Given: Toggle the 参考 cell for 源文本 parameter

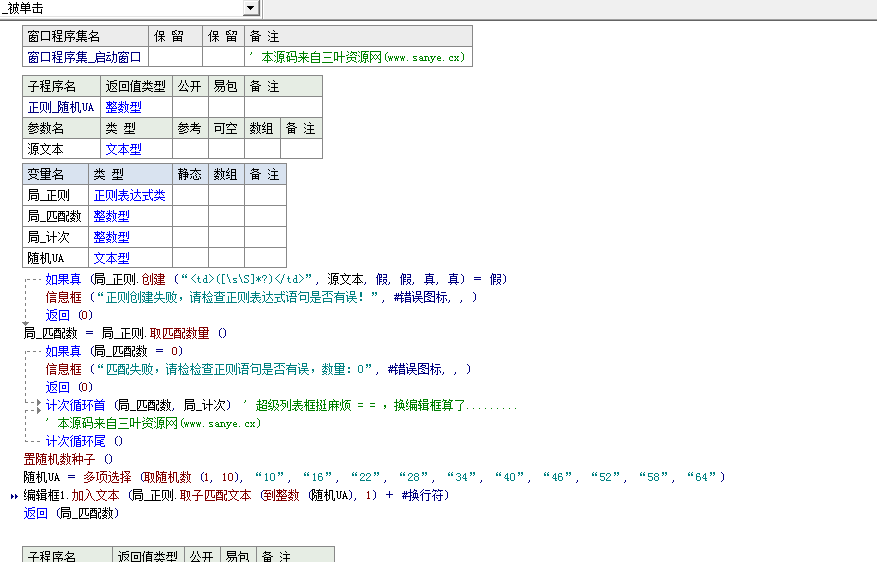Looking at the screenshot, I should pos(189,149).
